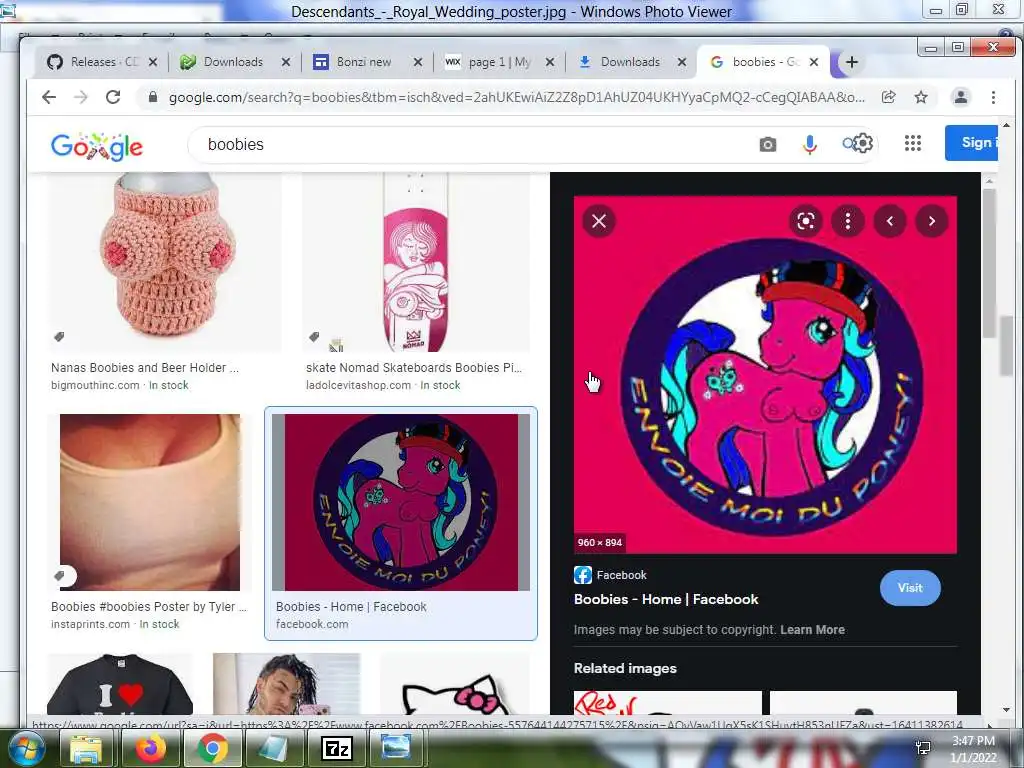1024x768 pixels.
Task: Share this page via the address bar icon
Action: (x=888, y=97)
